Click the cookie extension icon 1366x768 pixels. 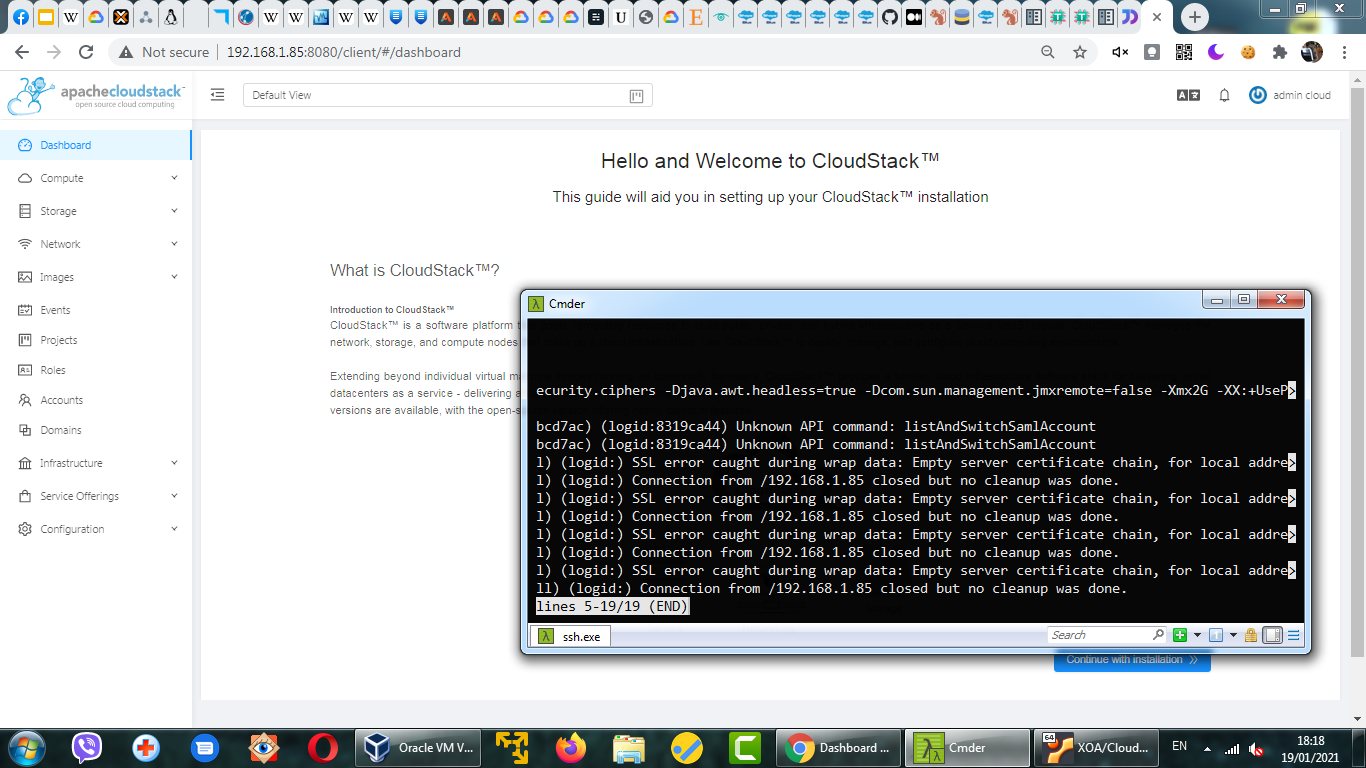[x=1248, y=52]
